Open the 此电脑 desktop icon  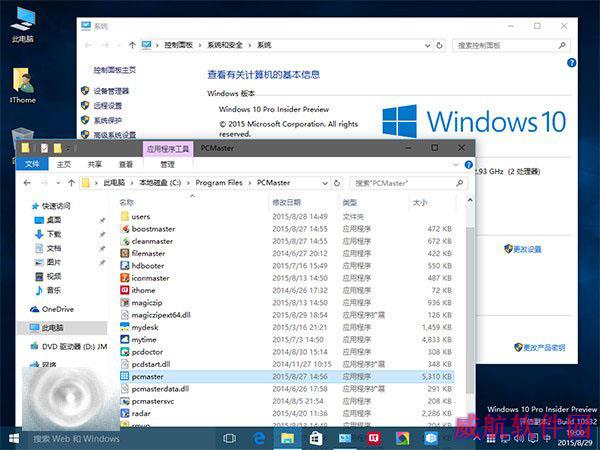point(23,25)
